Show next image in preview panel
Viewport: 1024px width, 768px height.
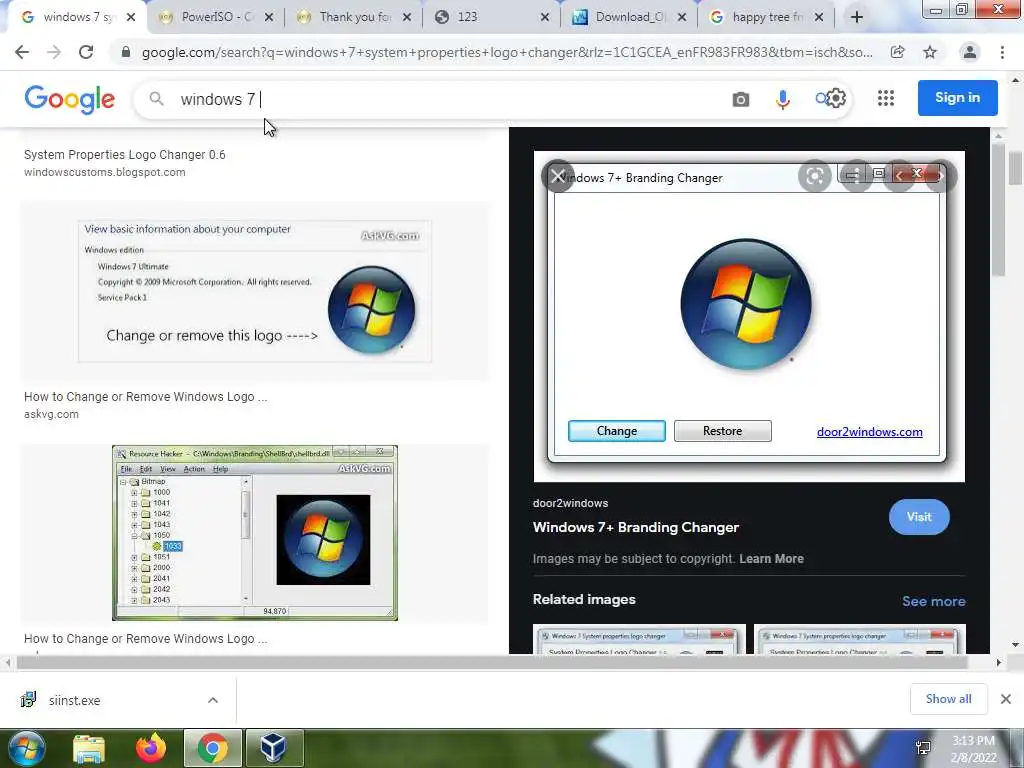coord(940,176)
